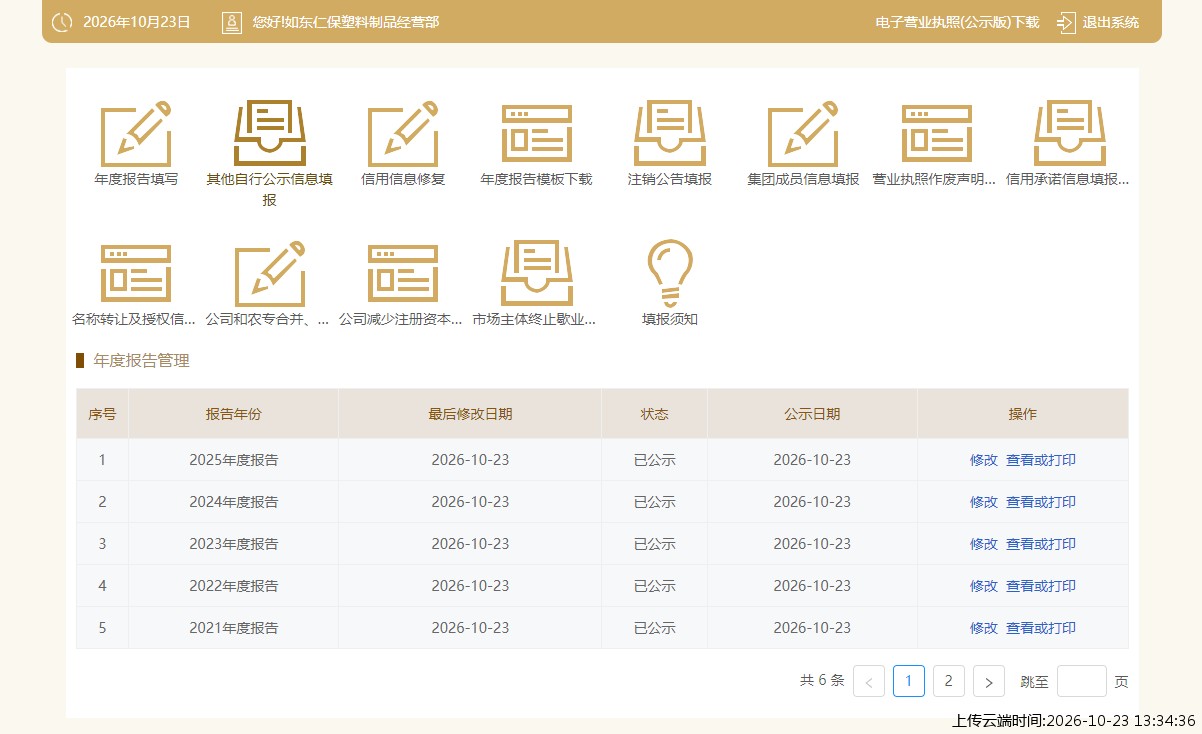Click the 共 6 条 total count

point(822,681)
